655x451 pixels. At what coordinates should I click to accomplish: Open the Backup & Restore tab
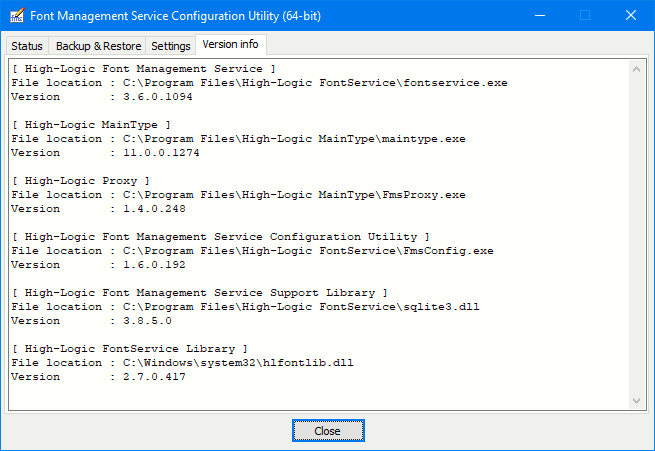(98, 46)
